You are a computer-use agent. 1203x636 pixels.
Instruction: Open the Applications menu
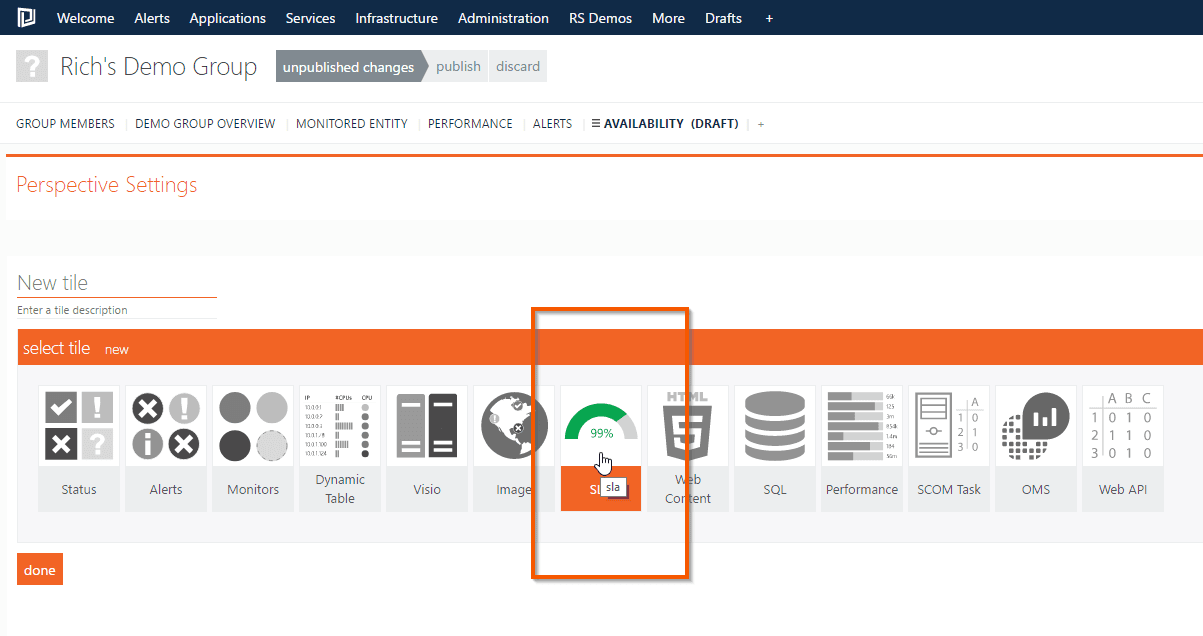227,18
